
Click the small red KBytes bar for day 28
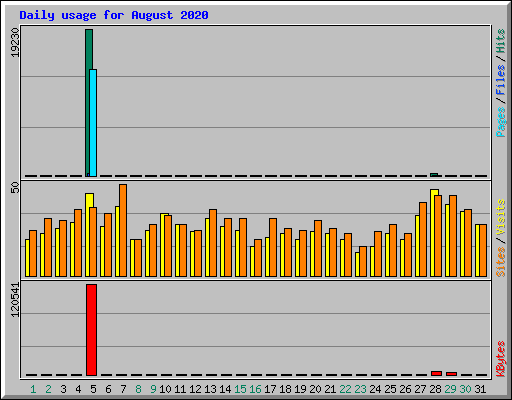436,373
